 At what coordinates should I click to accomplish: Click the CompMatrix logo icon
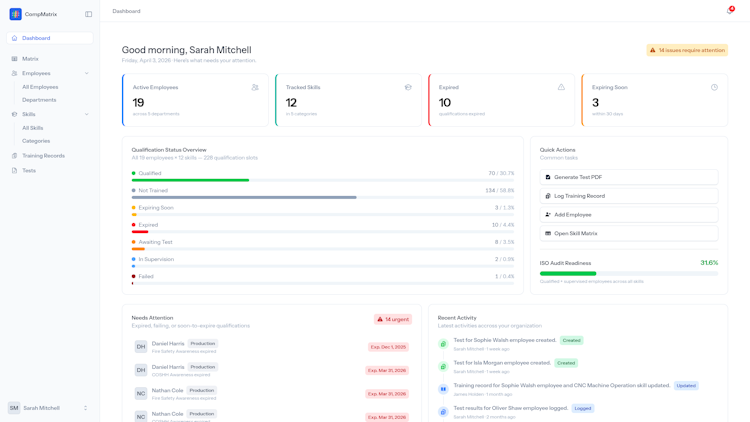click(x=15, y=14)
